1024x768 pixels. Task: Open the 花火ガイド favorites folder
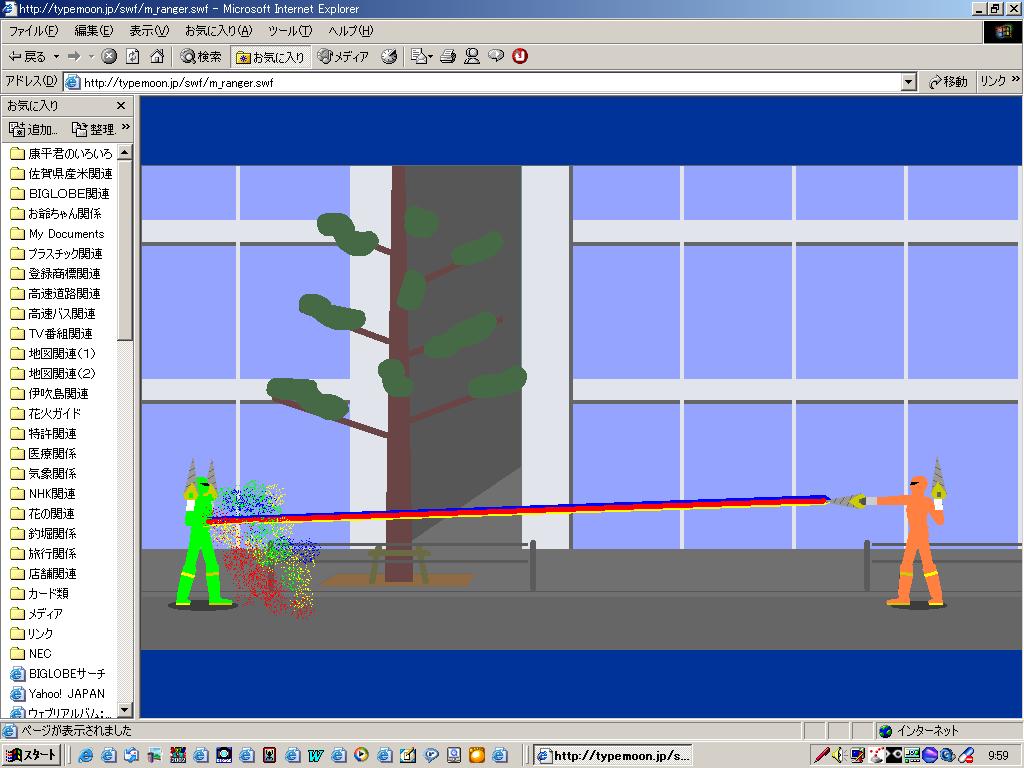[46, 413]
